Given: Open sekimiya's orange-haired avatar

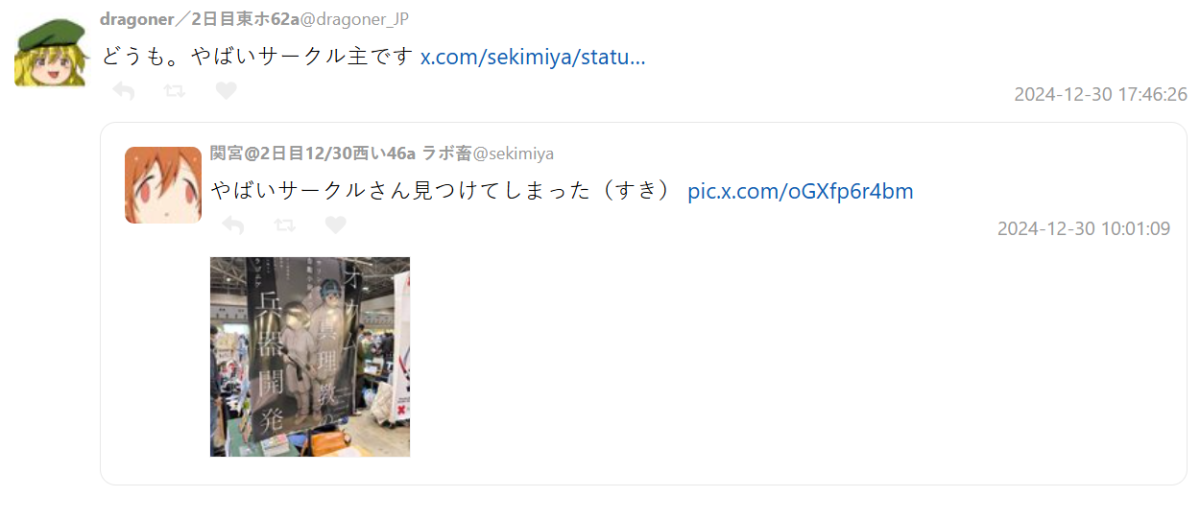Looking at the screenshot, I should [x=163, y=185].
